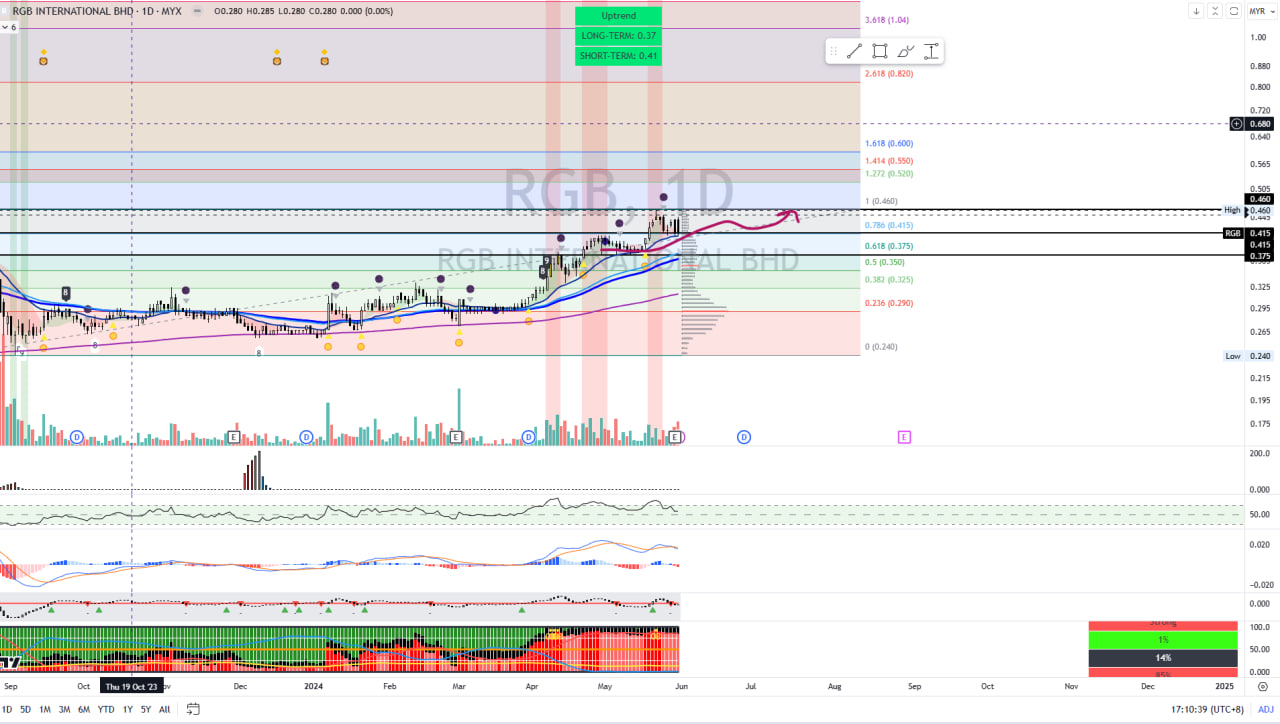This screenshot has height=724, width=1280.
Task: Select the trend line drawing tool
Action: coord(855,51)
